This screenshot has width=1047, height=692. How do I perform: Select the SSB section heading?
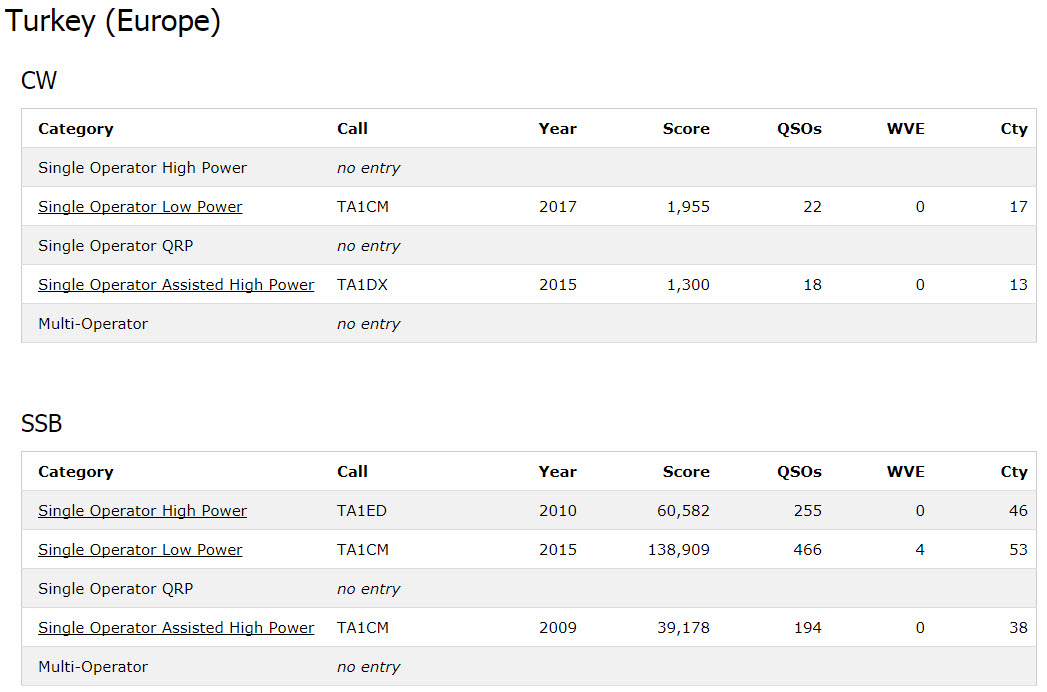[x=41, y=423]
